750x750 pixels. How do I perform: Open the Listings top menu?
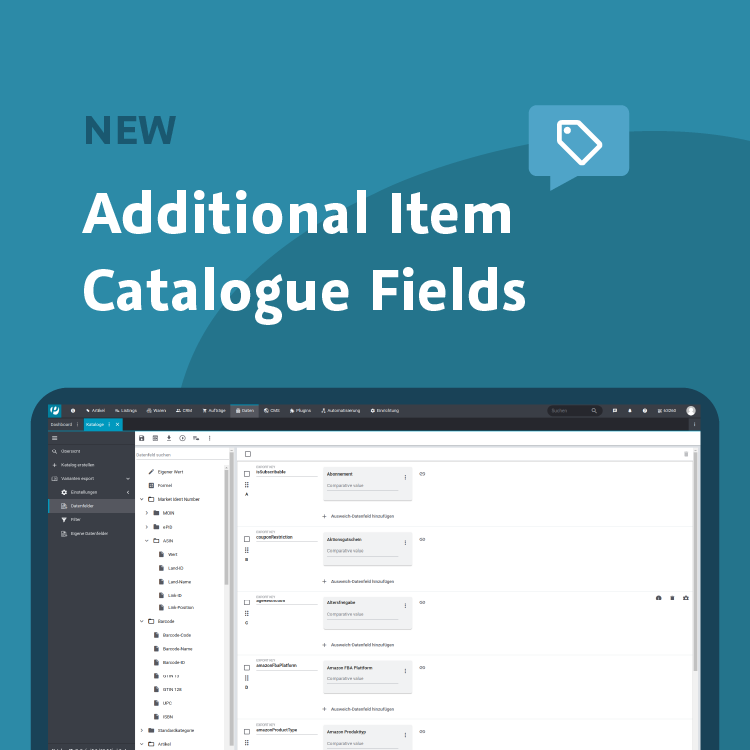pos(126,410)
